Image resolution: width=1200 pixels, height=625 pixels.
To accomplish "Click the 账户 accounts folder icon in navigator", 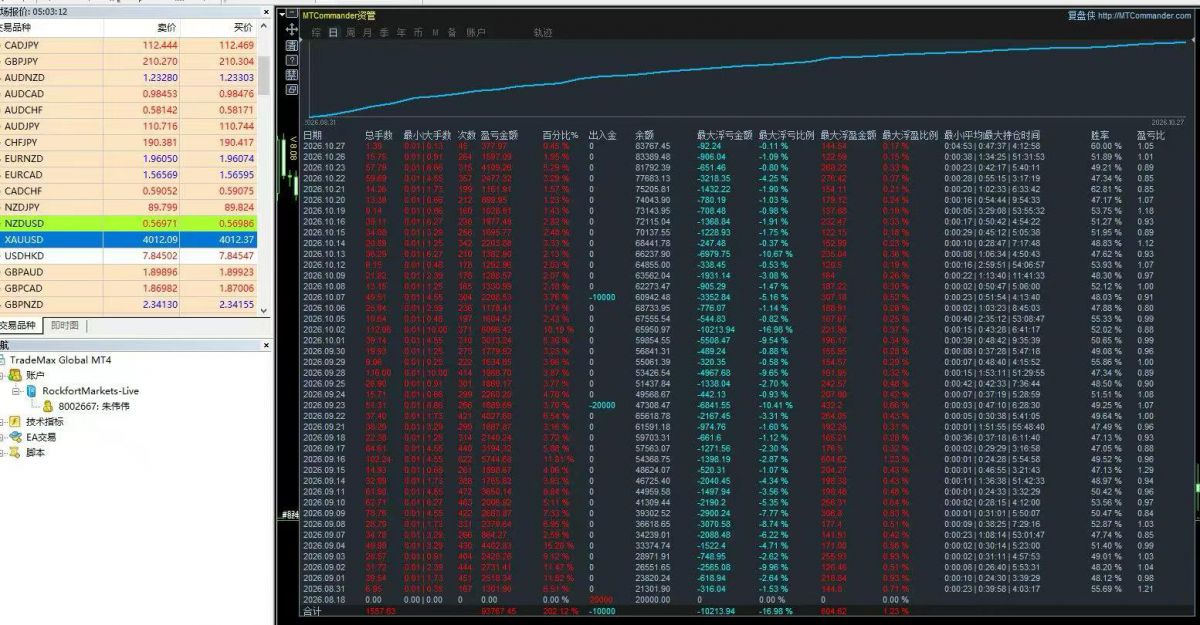I will tap(15, 375).
